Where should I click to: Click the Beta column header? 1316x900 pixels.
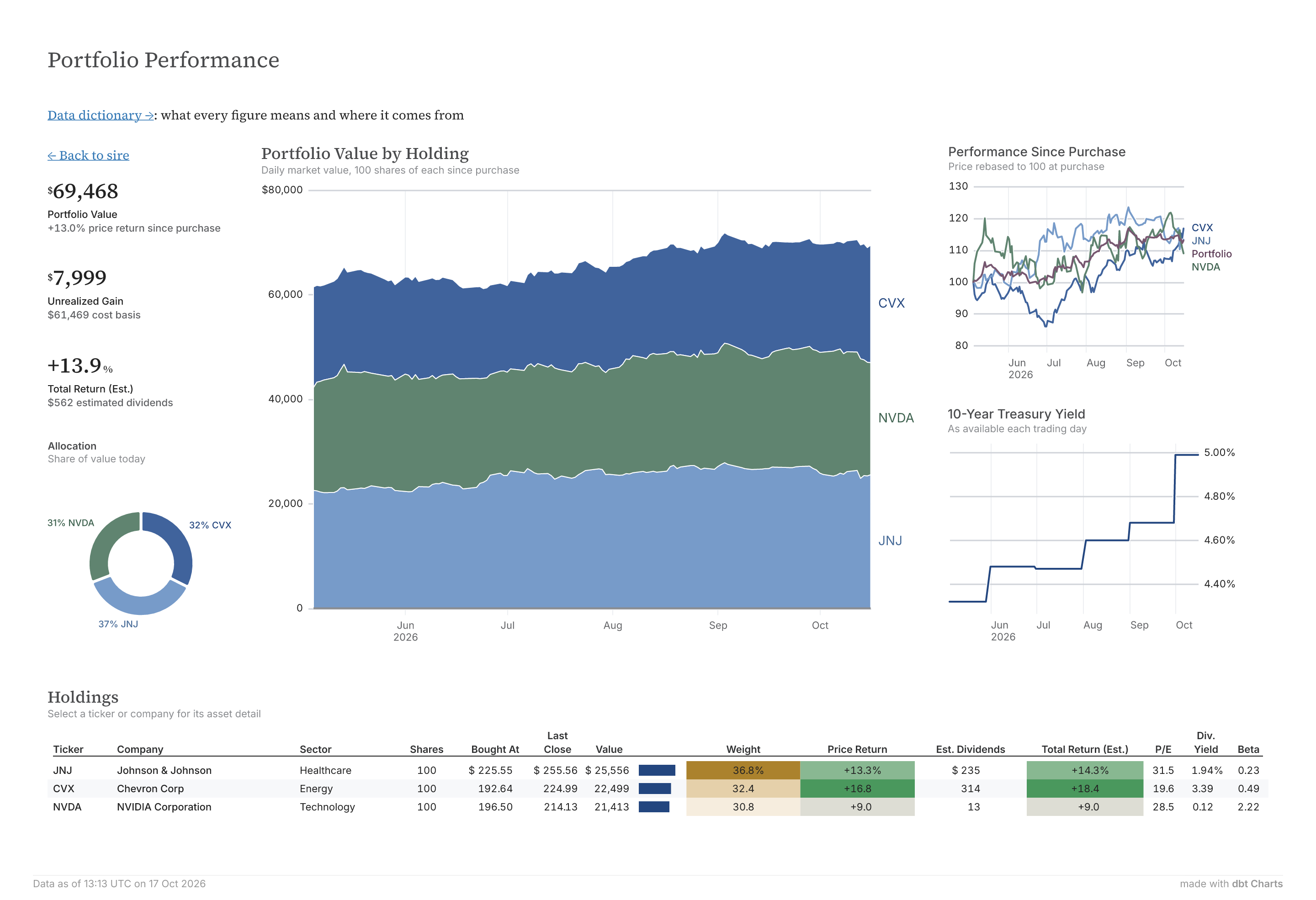[x=1248, y=749]
